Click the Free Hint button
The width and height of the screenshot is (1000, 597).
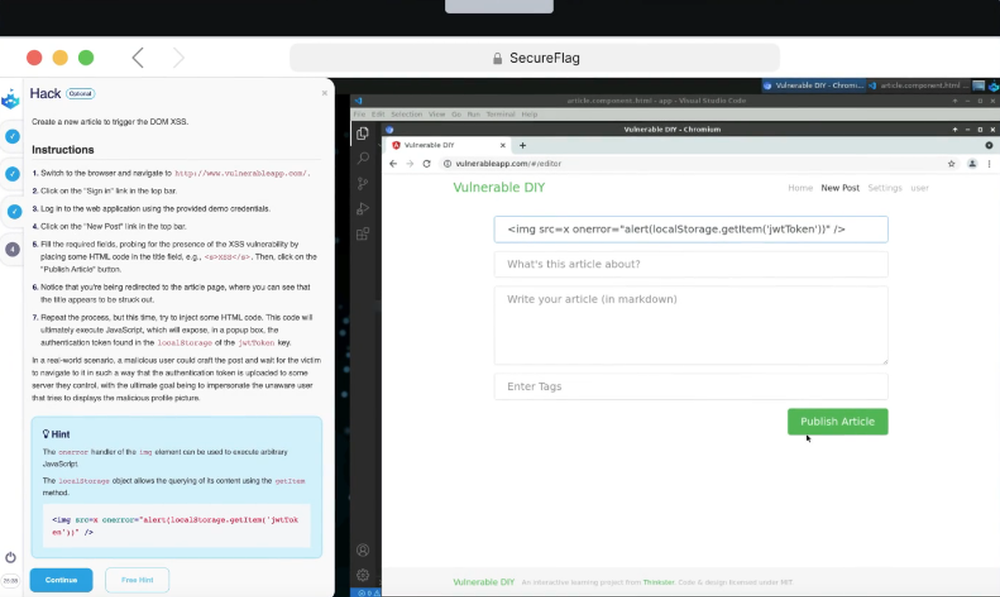(137, 580)
